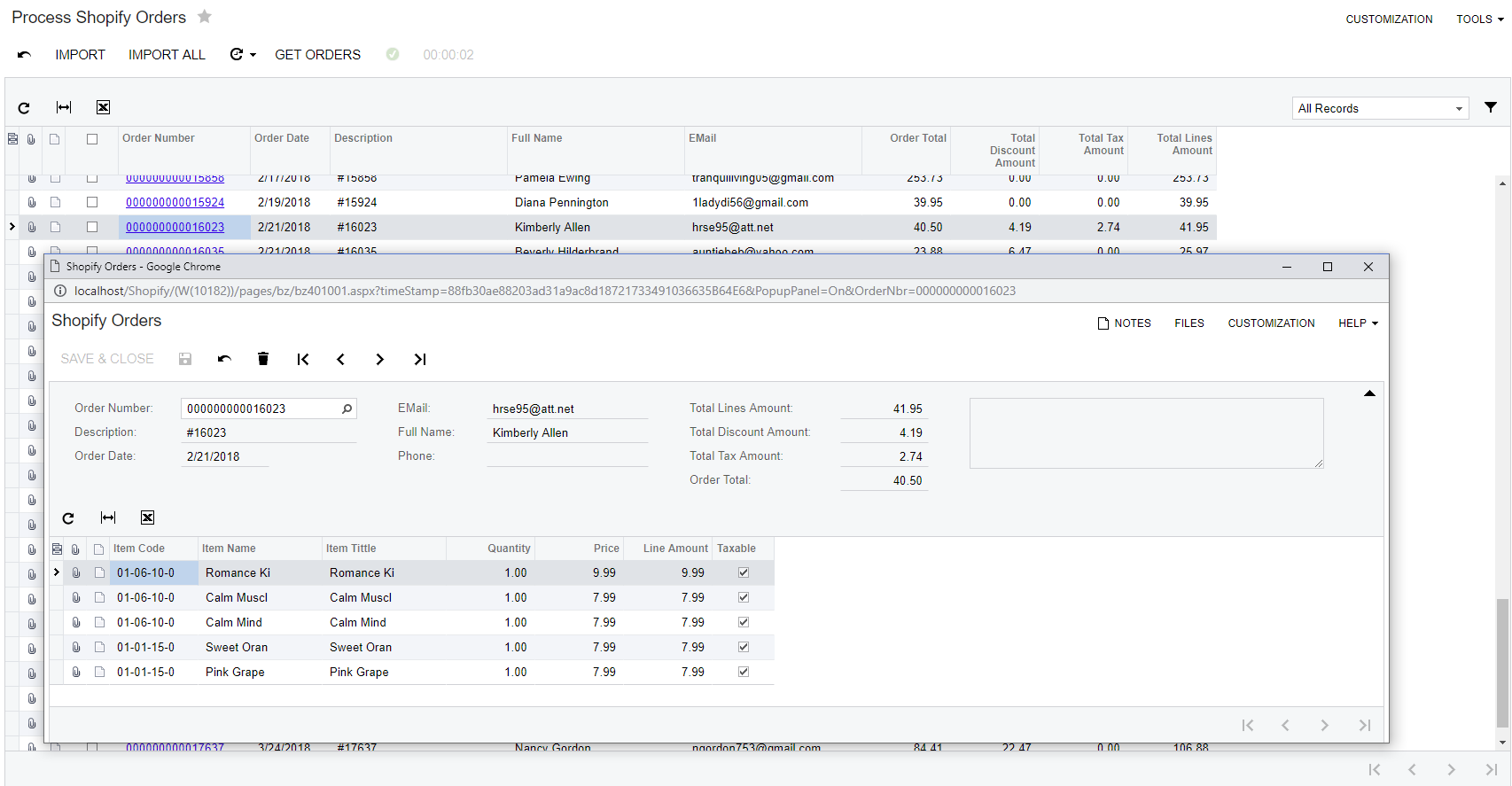Click the notes text area in popup

click(x=1146, y=433)
